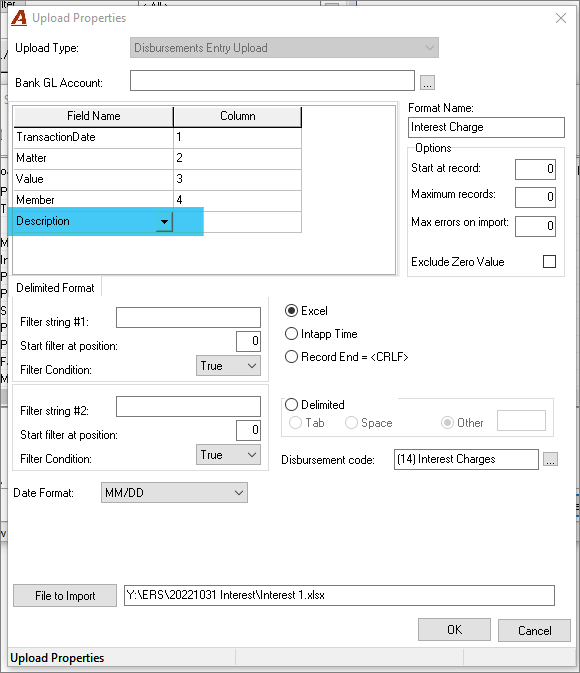This screenshot has width=580, height=673.
Task: Click the column cell of Member containing 4
Action: click(x=237, y=200)
